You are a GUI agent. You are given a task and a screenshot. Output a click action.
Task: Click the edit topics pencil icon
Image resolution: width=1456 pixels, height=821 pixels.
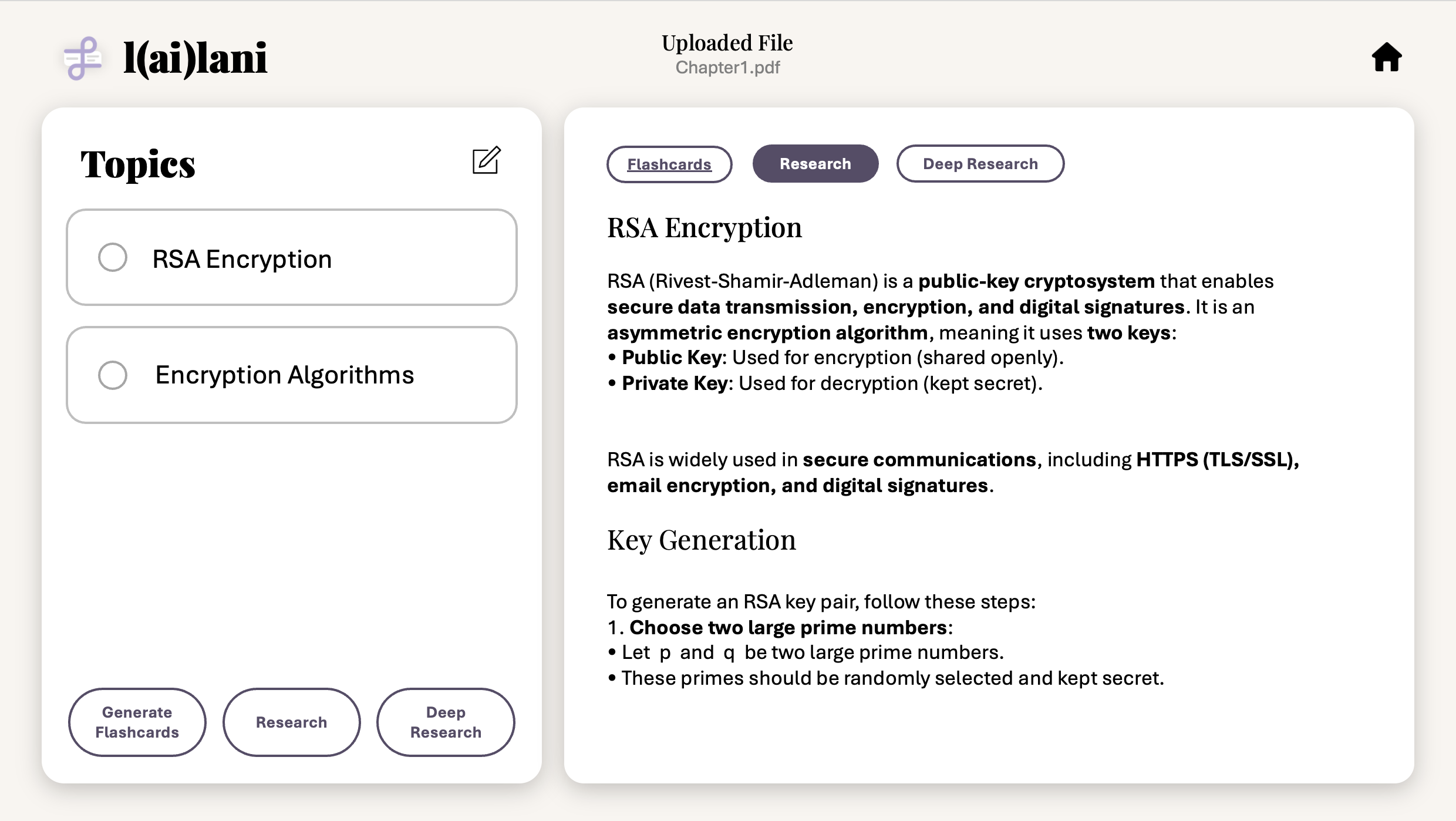(x=486, y=160)
